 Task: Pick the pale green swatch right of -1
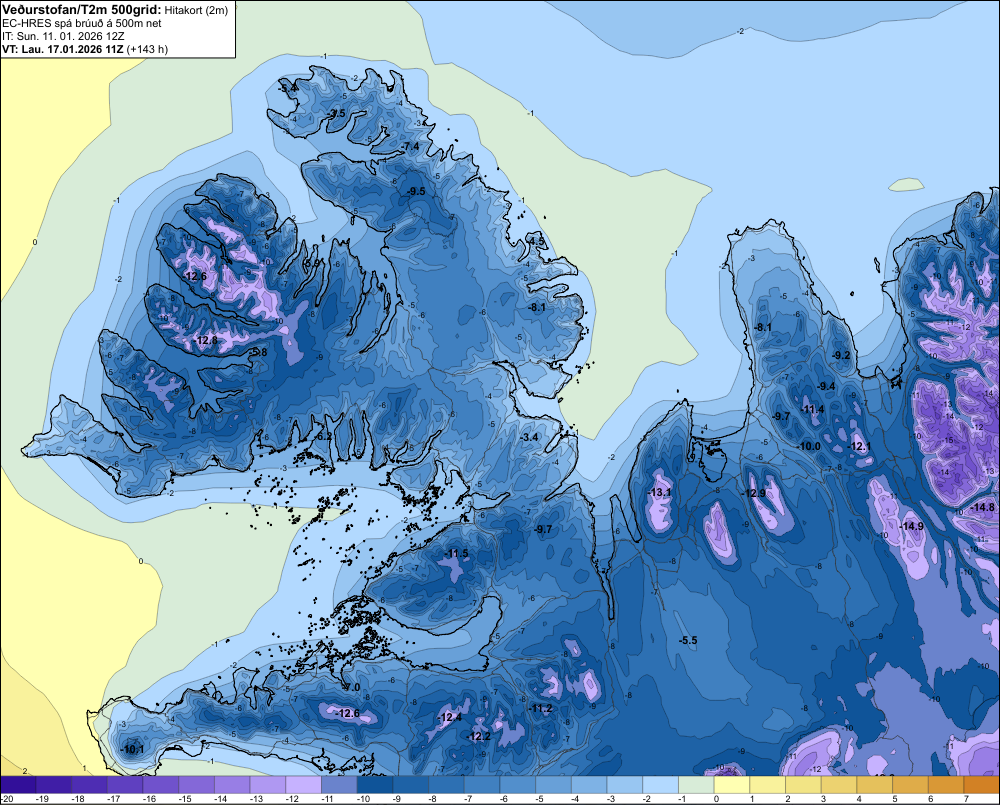[696, 785]
